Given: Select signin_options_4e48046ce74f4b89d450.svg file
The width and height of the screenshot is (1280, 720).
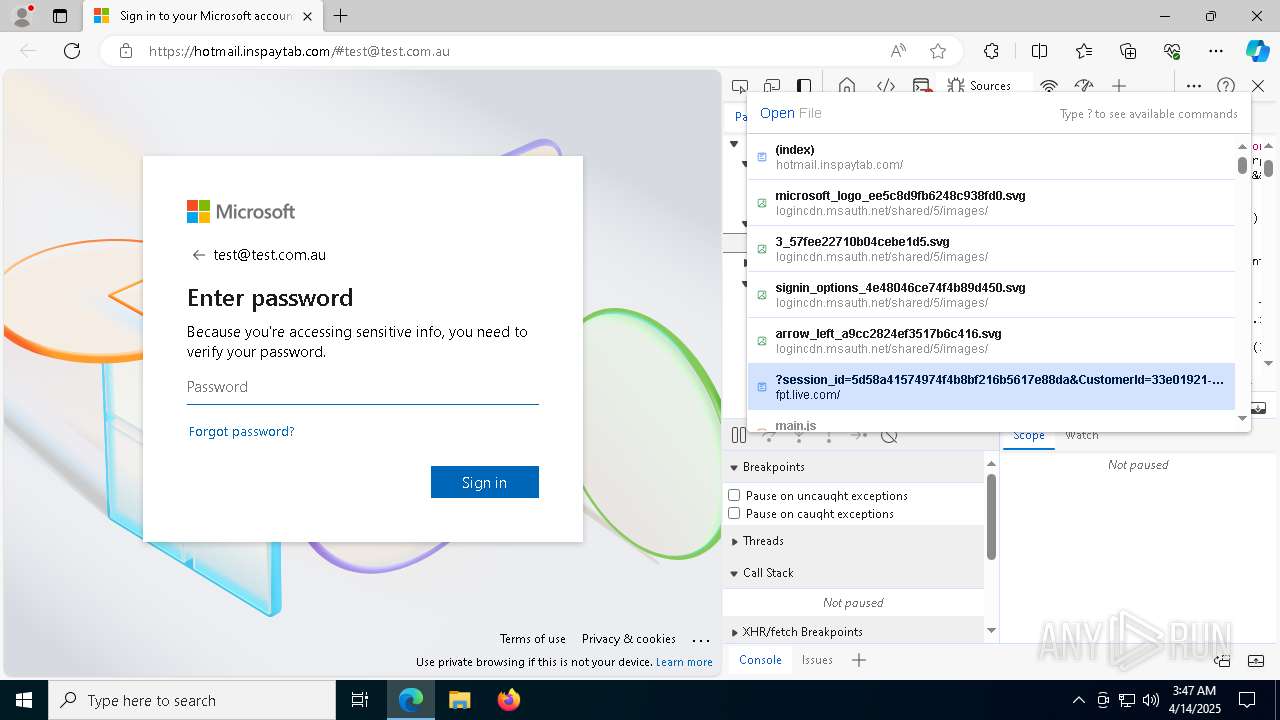Looking at the screenshot, I should click(991, 295).
